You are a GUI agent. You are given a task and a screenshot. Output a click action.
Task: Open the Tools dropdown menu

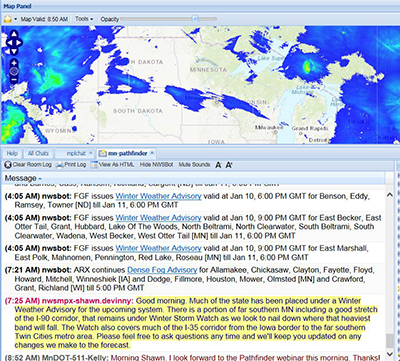point(84,19)
